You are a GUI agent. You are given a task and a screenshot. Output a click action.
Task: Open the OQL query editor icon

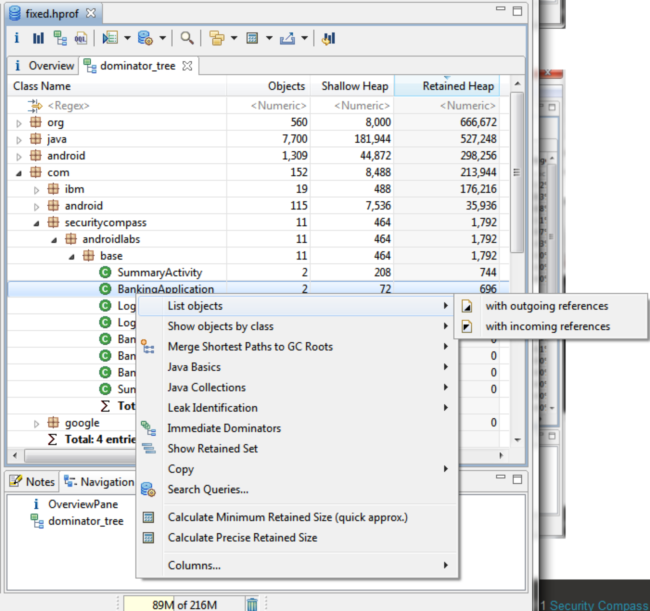[x=81, y=38]
